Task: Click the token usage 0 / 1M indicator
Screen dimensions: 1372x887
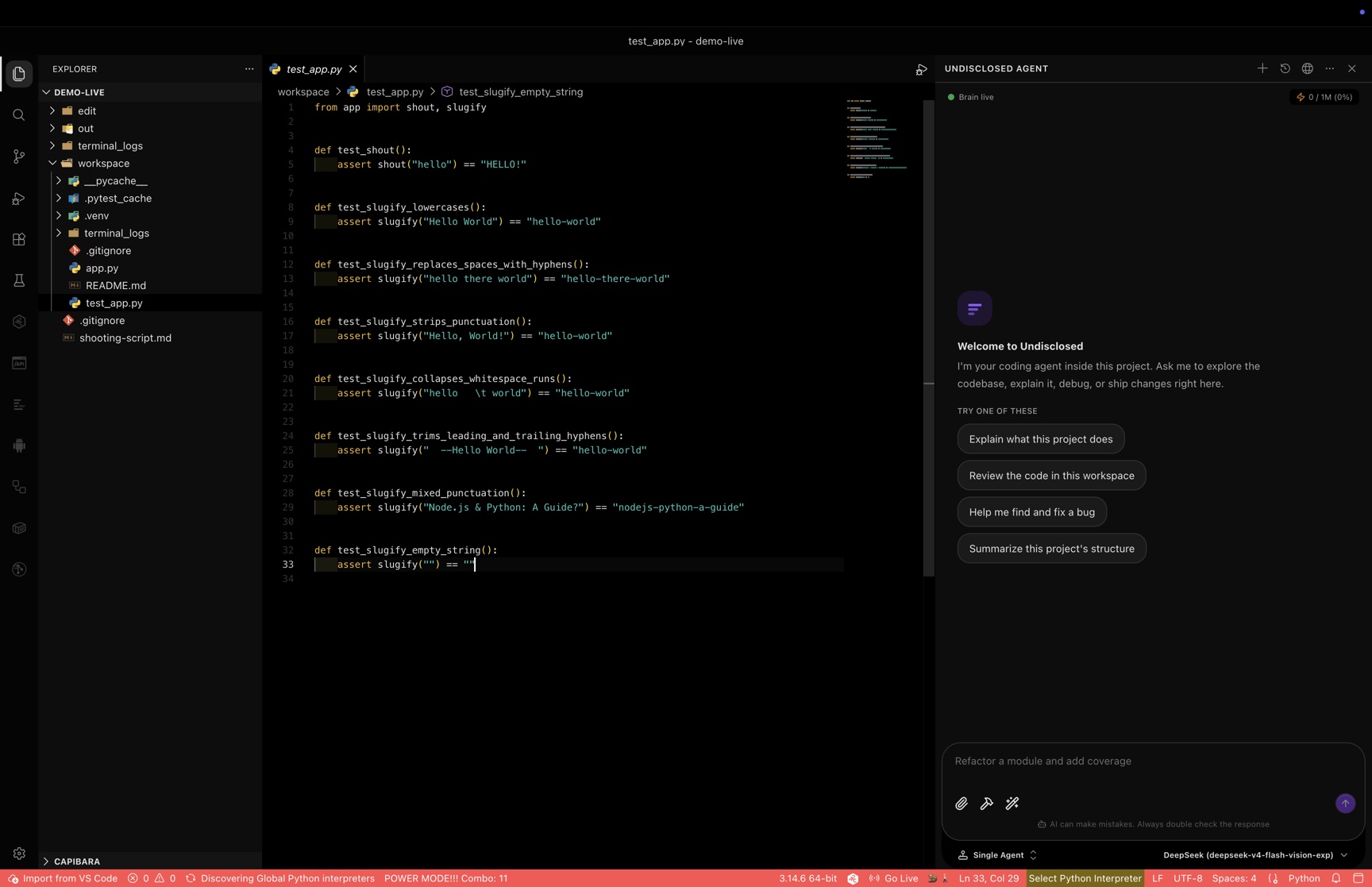Action: coord(1324,97)
